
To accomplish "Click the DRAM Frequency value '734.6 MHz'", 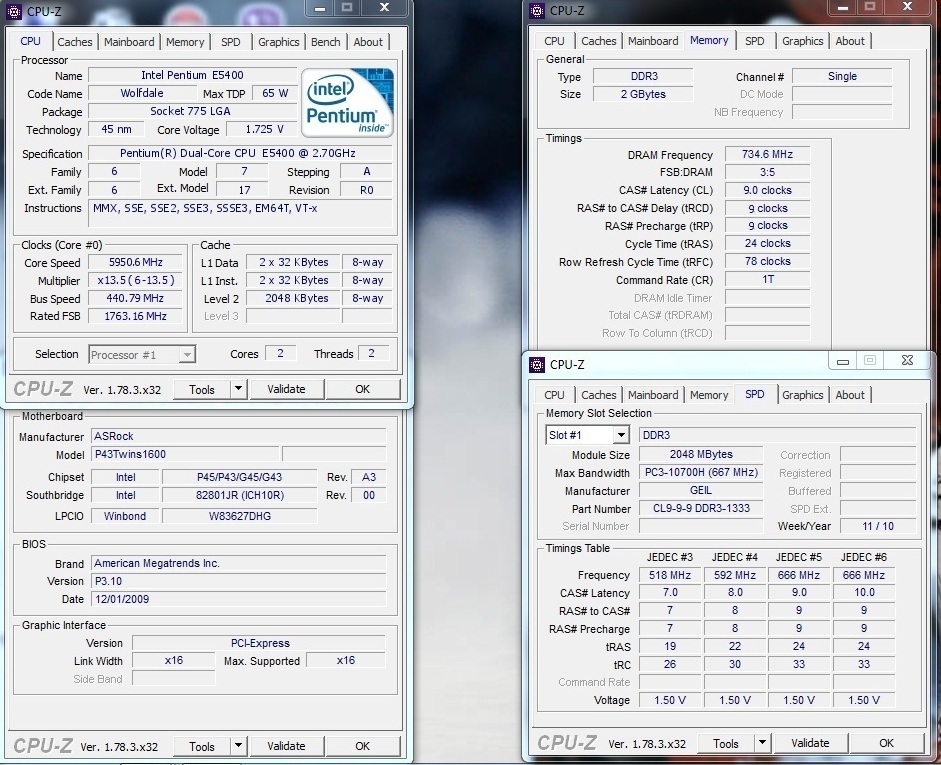I will click(768, 154).
